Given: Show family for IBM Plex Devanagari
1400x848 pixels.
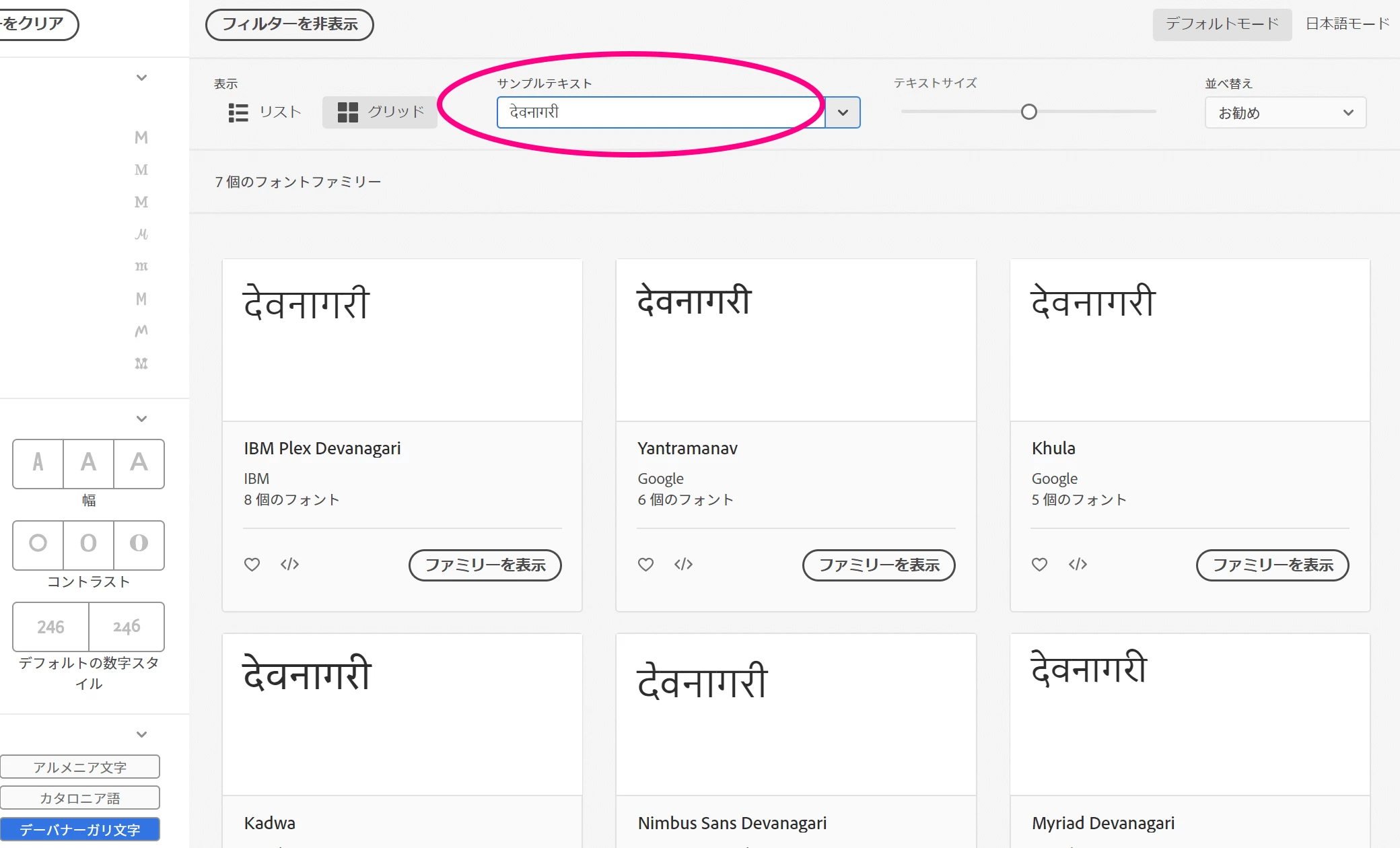Looking at the screenshot, I should pos(485,565).
